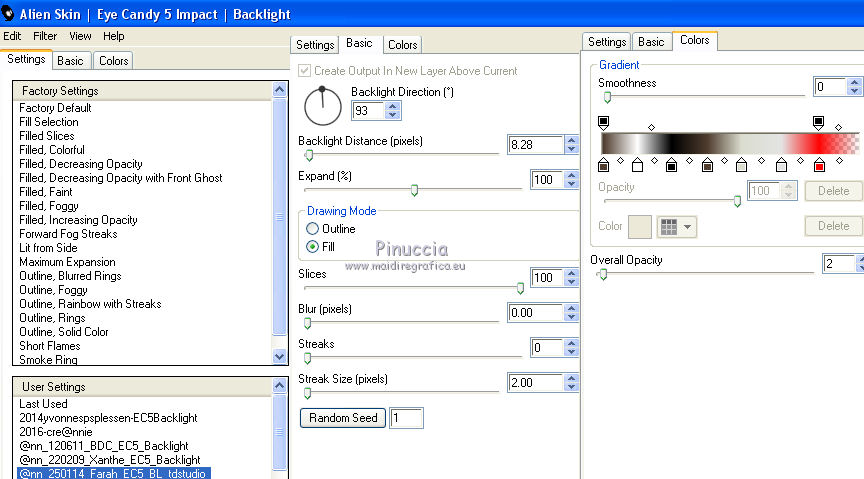Click the Delete button beside the Opacity field
The height and width of the screenshot is (479, 864).
(833, 191)
